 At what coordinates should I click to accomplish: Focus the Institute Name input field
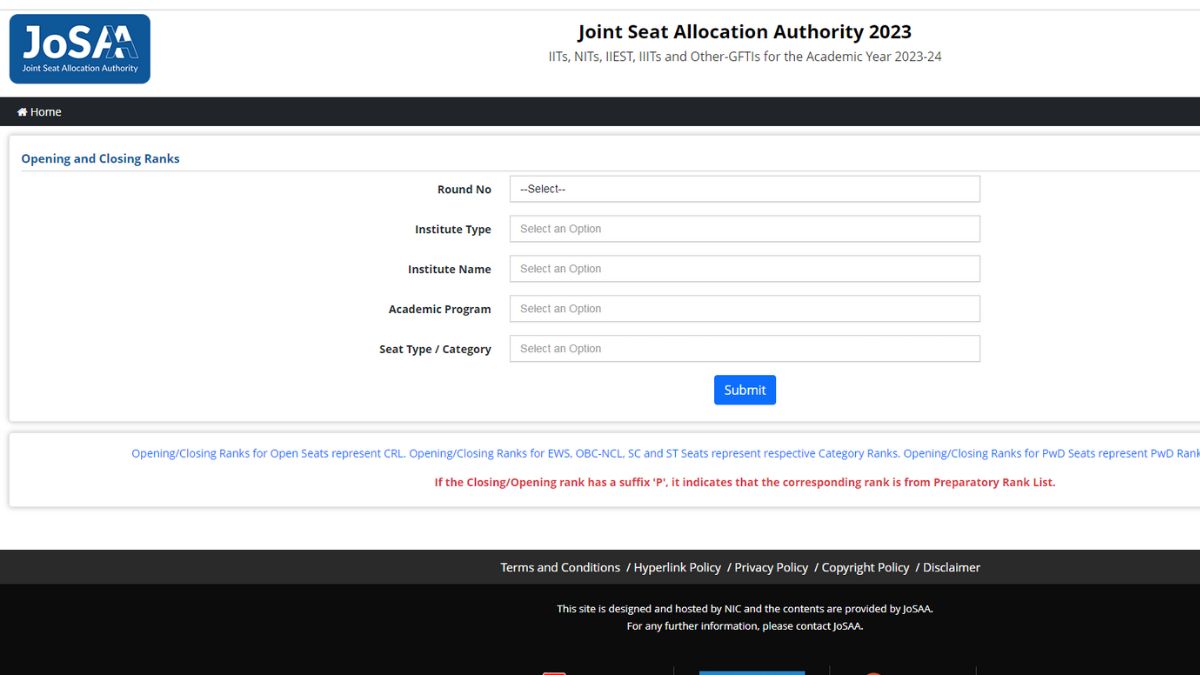coord(744,268)
